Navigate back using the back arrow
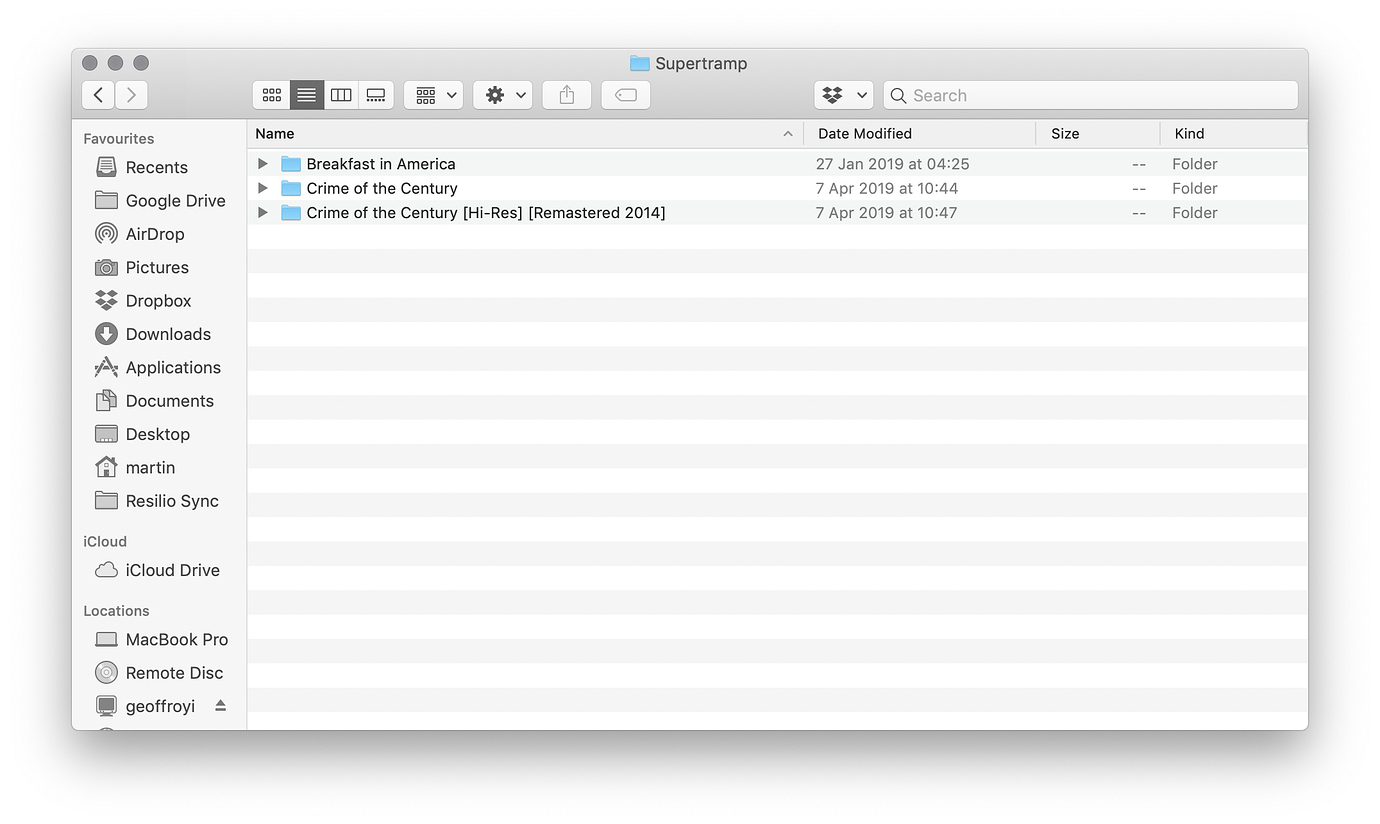This screenshot has width=1380, height=824. [x=97, y=94]
